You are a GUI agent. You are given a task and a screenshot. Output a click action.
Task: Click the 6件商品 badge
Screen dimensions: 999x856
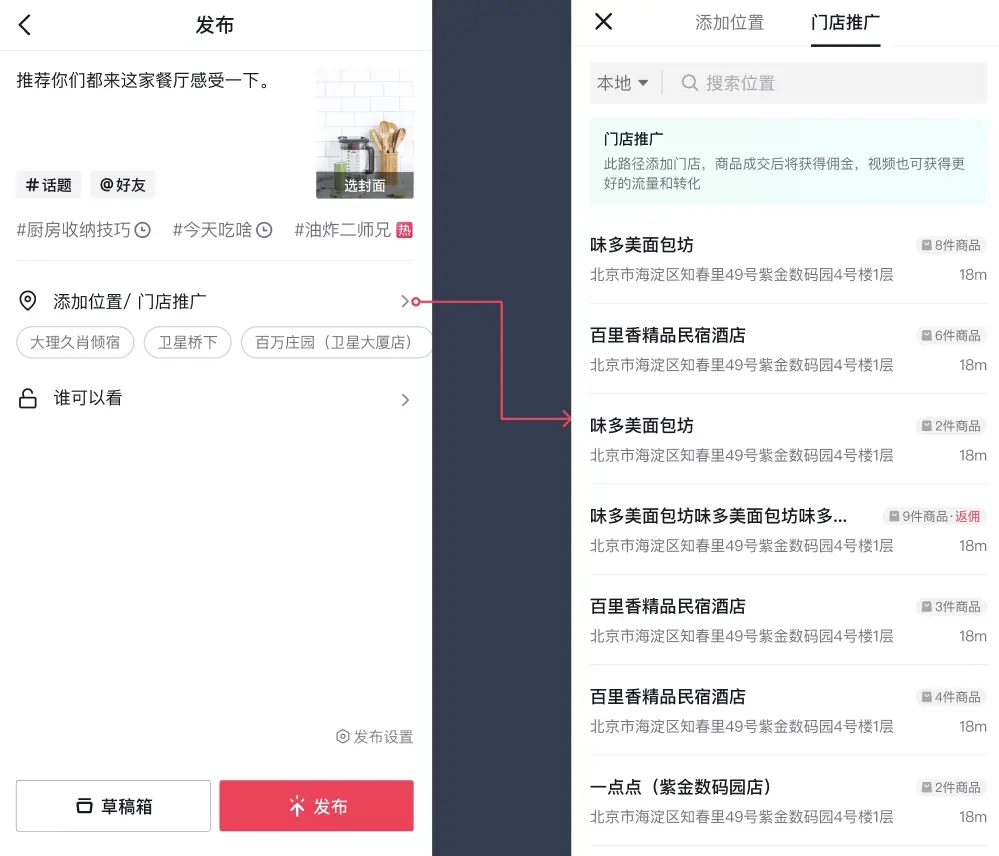click(951, 336)
